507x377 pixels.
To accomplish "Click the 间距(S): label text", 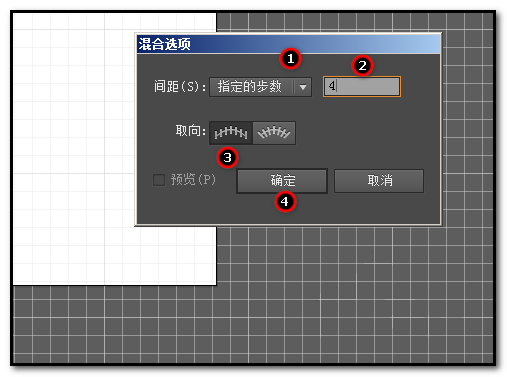I will [x=180, y=87].
